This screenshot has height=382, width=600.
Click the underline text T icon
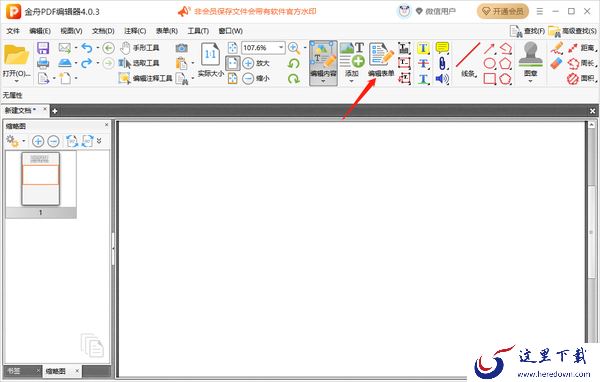[x=423, y=78]
